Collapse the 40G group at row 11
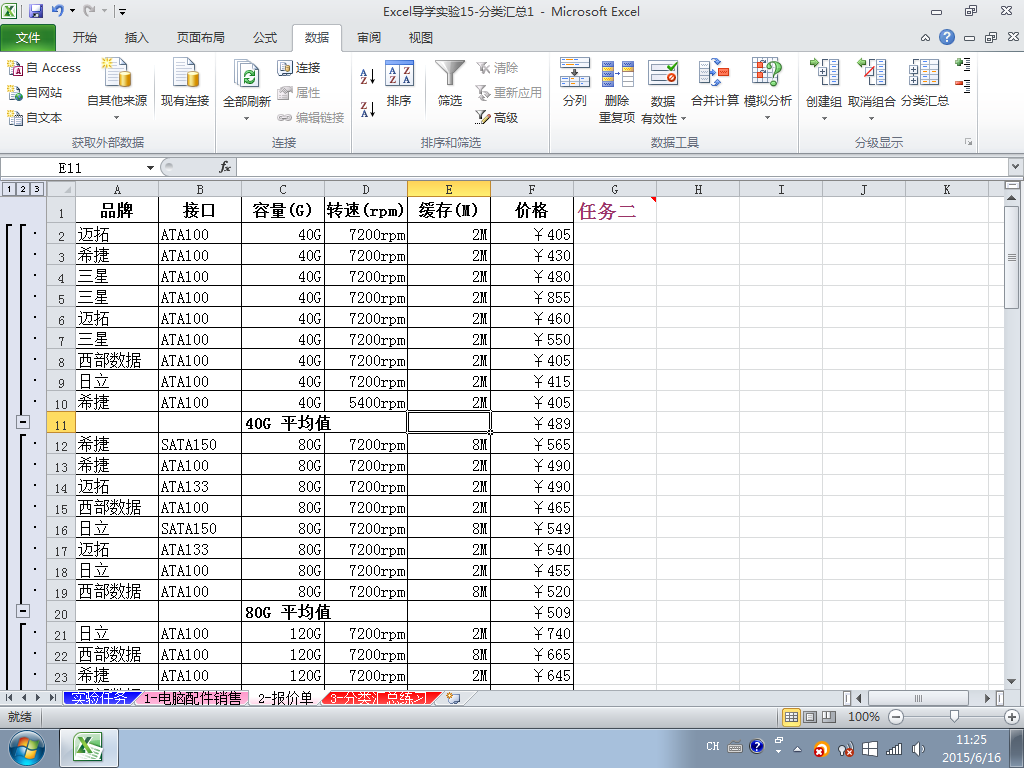Screen dimensions: 1024x768 (23, 423)
